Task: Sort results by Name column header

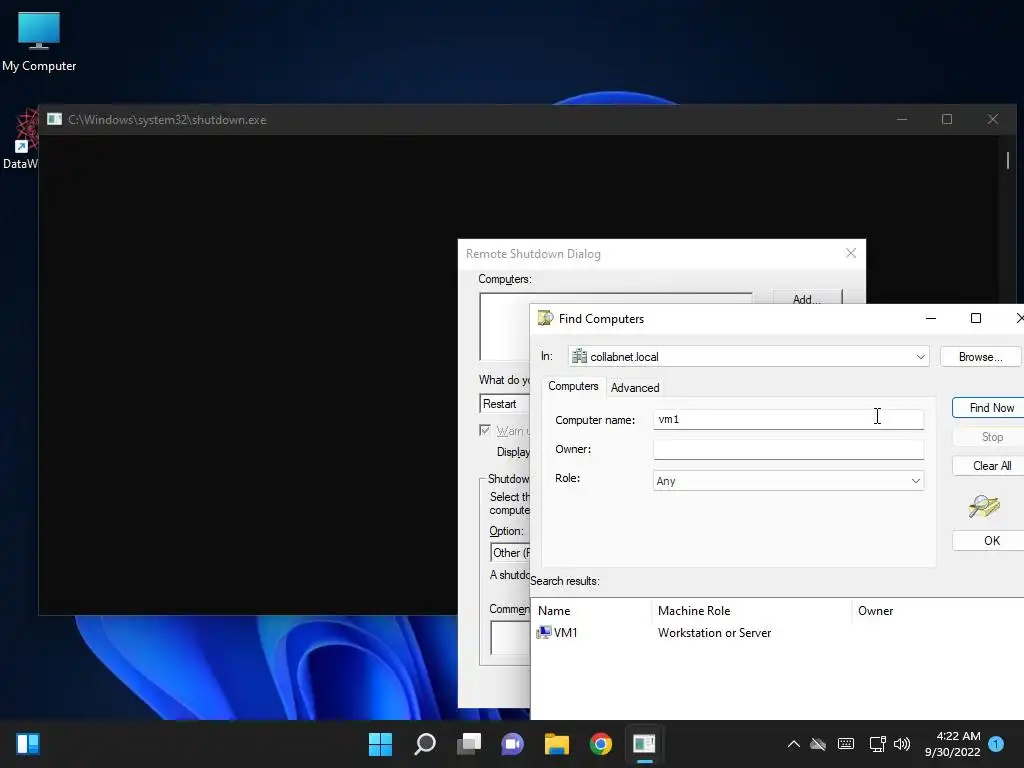Action: coord(592,611)
